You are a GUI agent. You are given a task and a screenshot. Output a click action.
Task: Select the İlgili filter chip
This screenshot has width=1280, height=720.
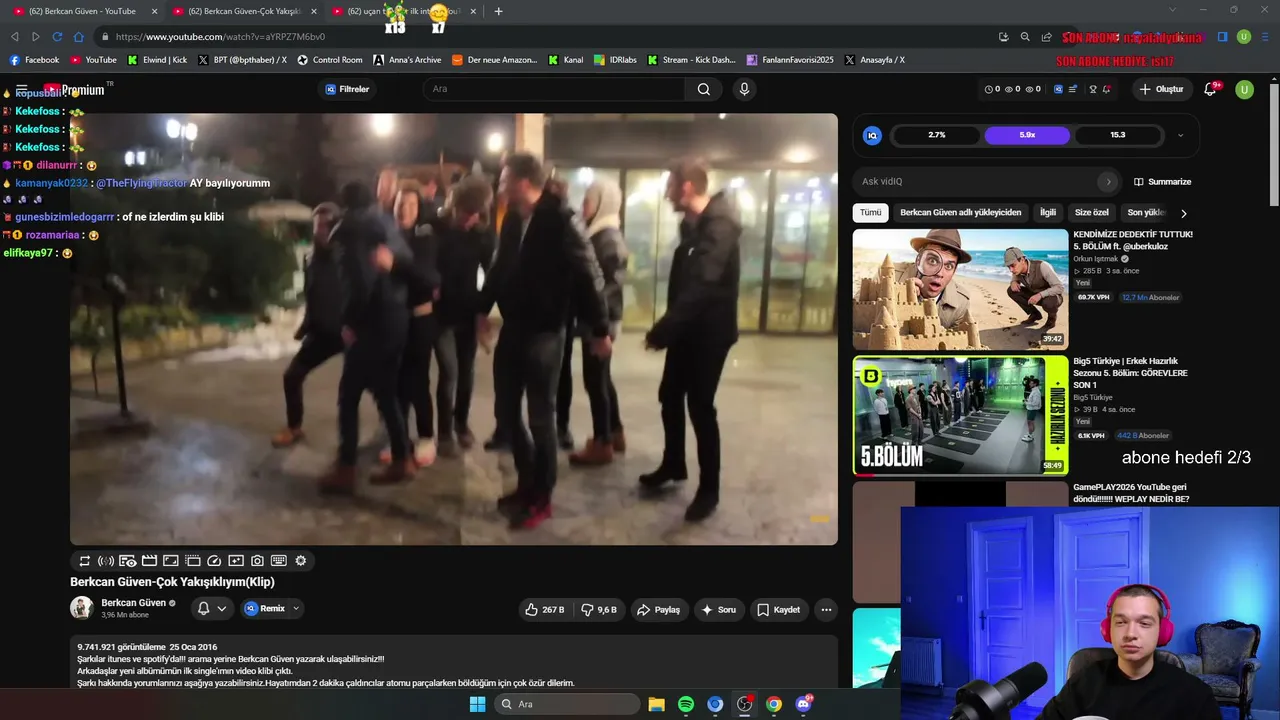click(1048, 213)
